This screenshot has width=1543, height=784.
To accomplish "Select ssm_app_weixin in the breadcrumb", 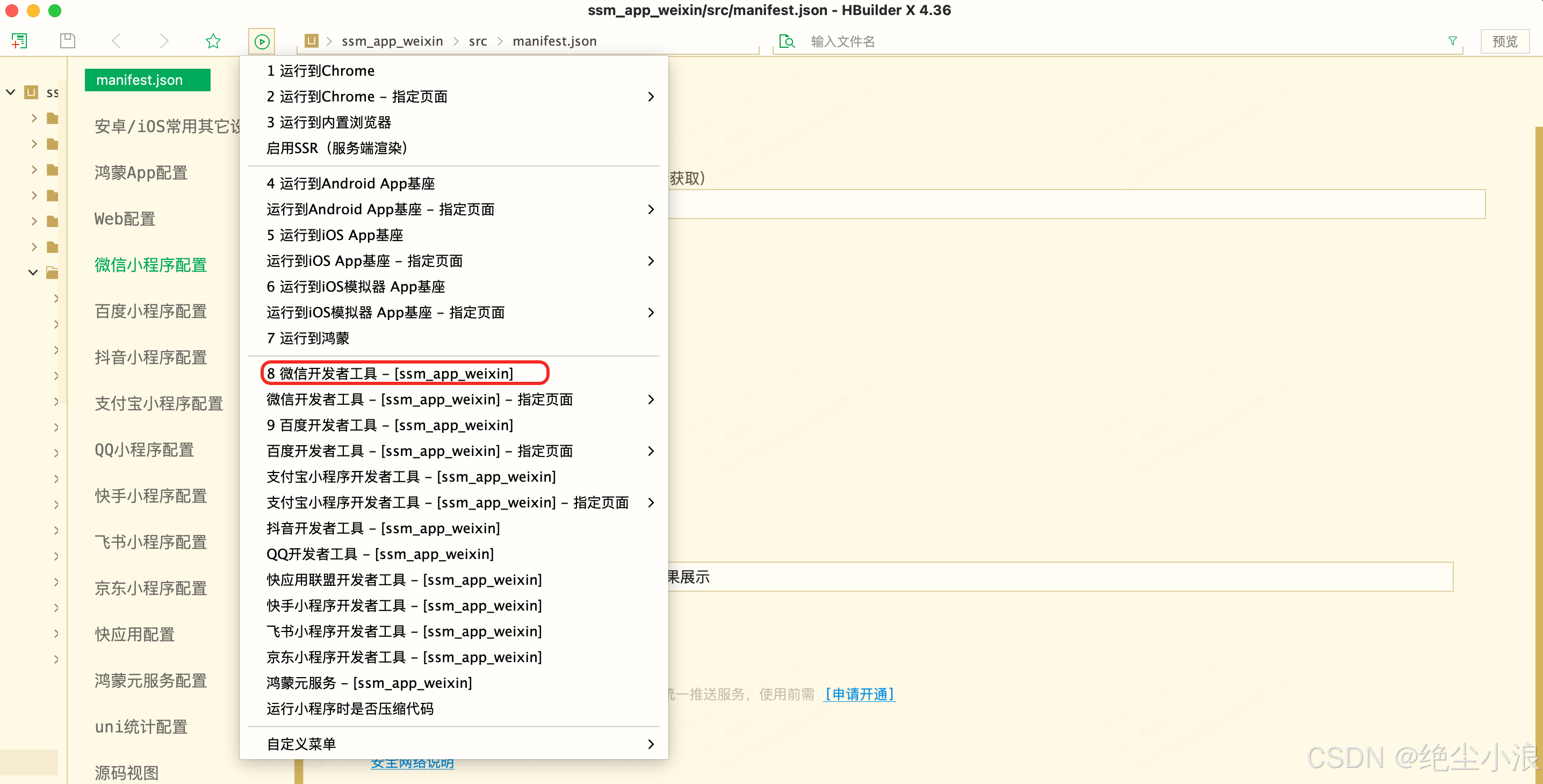I will [x=392, y=41].
